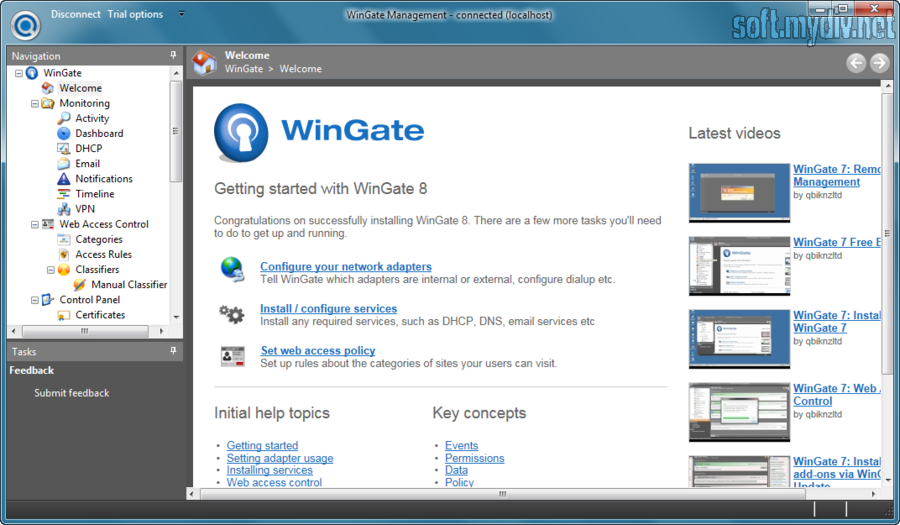900x525 pixels.
Task: Click the Notifications warning triangle icon
Action: [x=64, y=179]
